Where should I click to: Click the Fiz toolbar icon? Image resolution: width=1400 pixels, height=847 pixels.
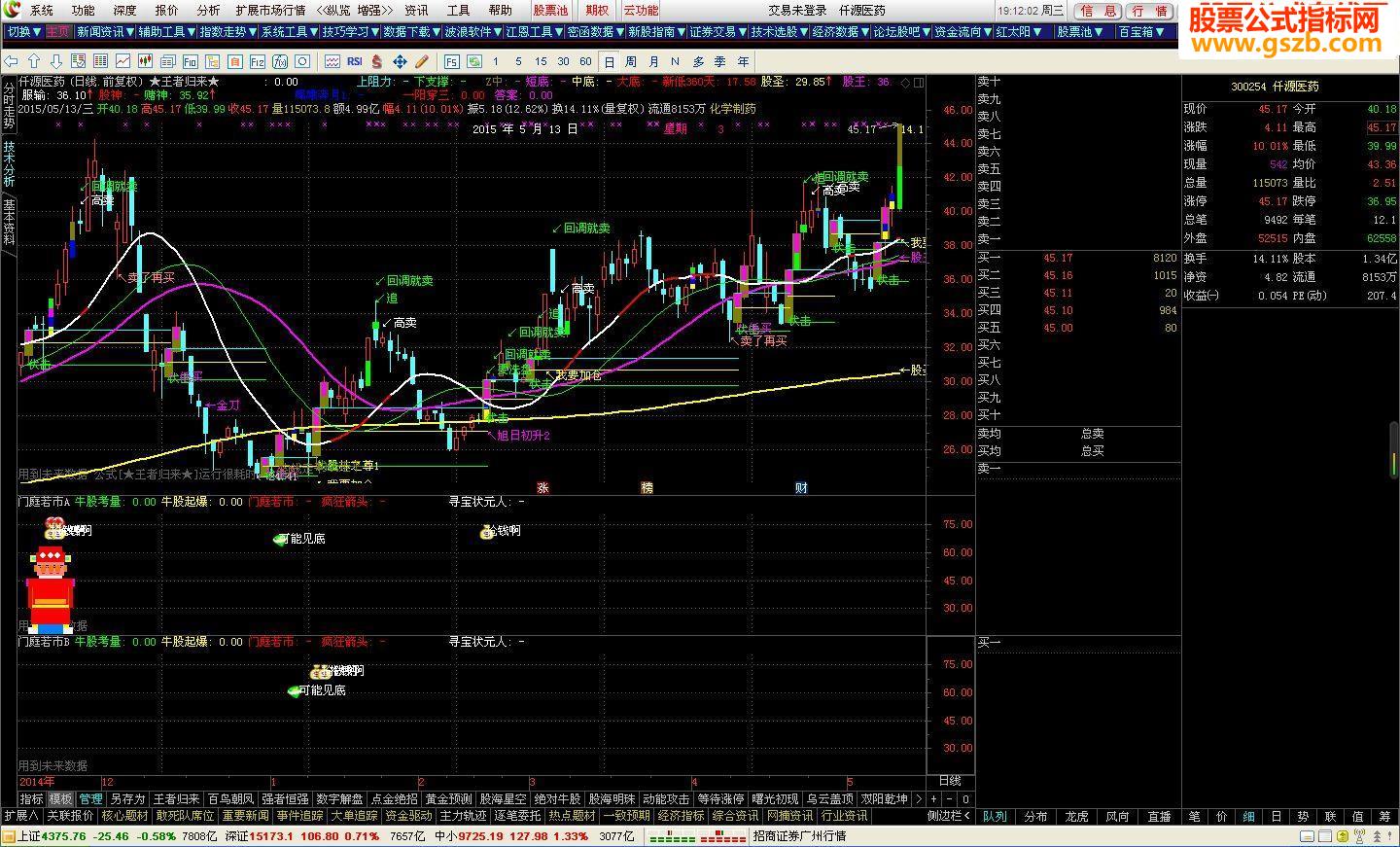click(258, 61)
